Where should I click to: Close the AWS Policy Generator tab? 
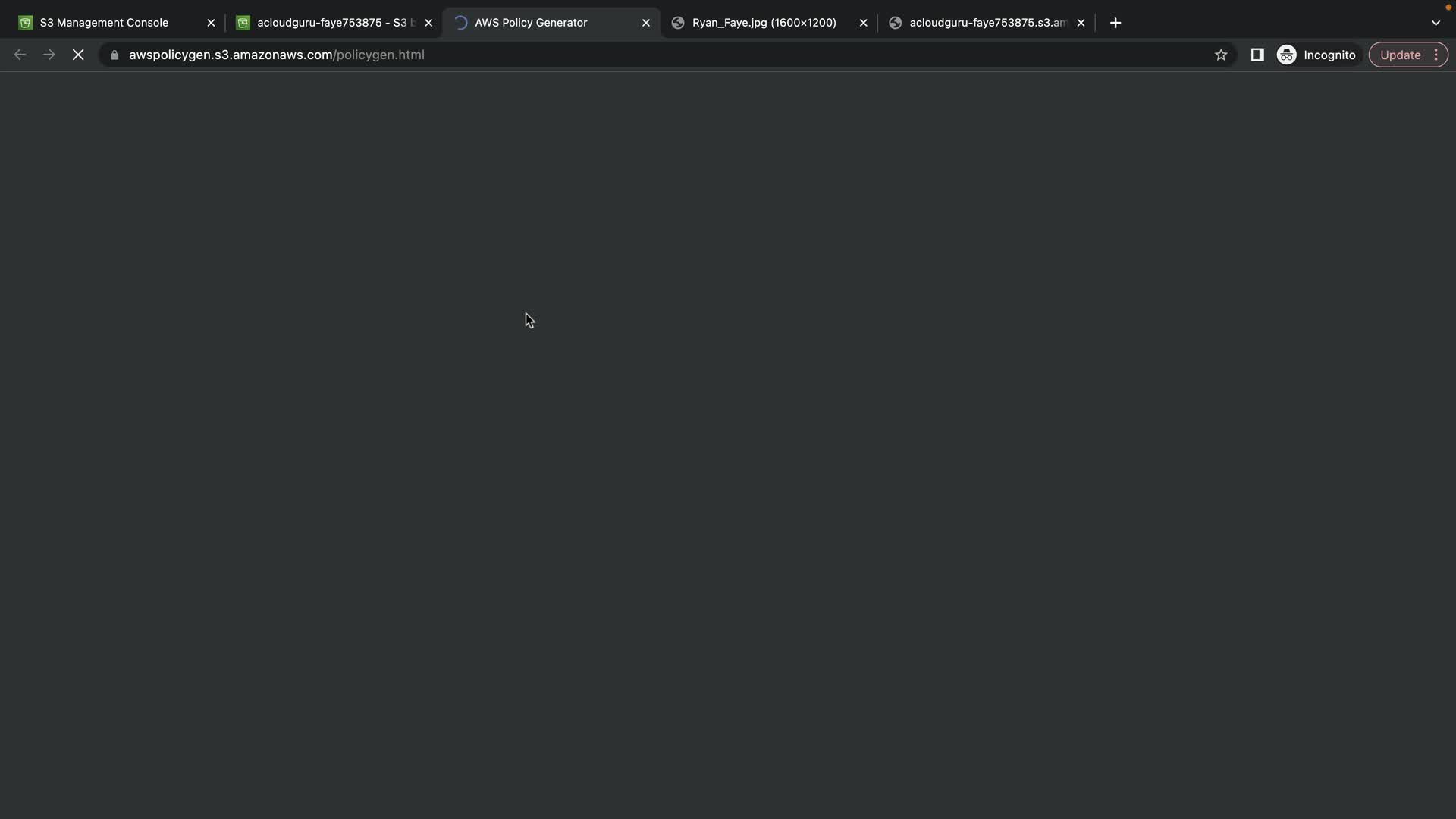(646, 23)
